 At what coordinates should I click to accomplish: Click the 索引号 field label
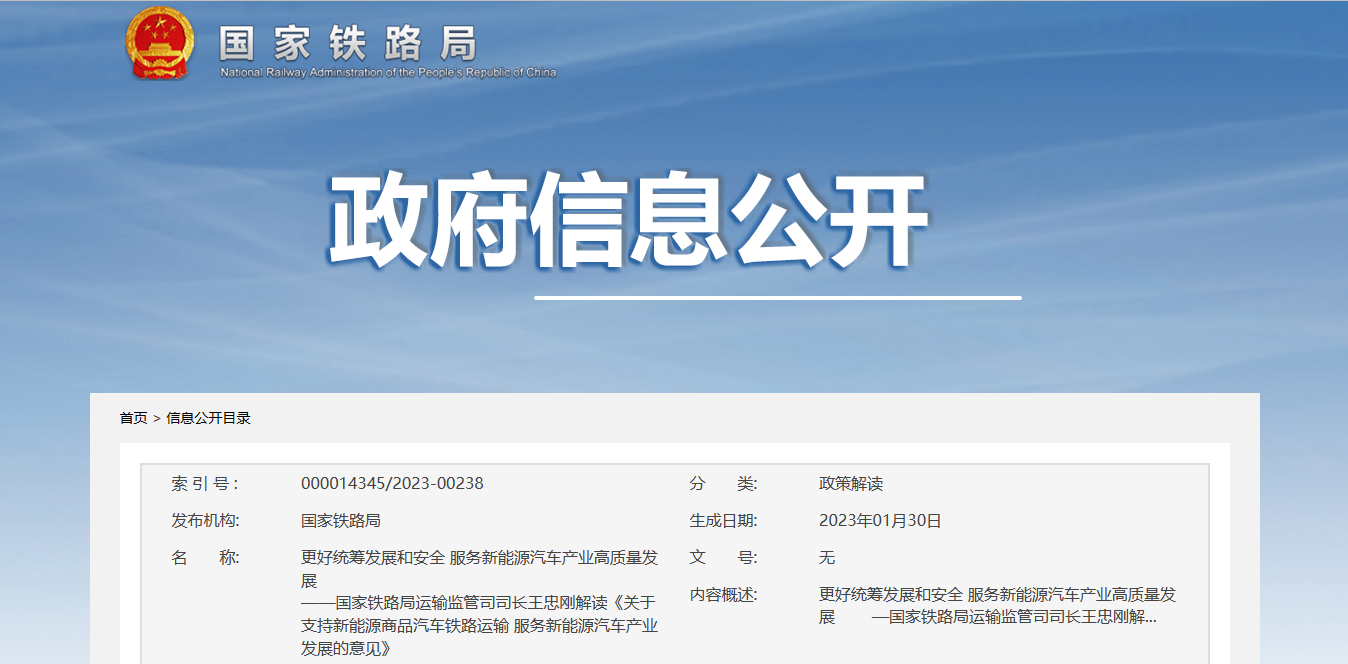point(205,484)
